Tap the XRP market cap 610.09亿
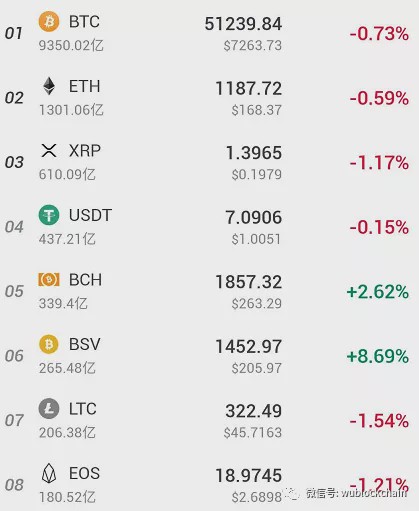This screenshot has height=511, width=419. [x=67, y=174]
